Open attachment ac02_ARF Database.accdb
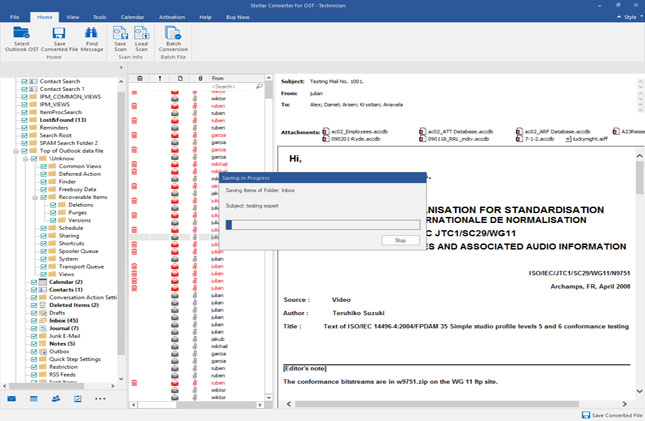Screen dimensions: 645x421 tap(553, 132)
